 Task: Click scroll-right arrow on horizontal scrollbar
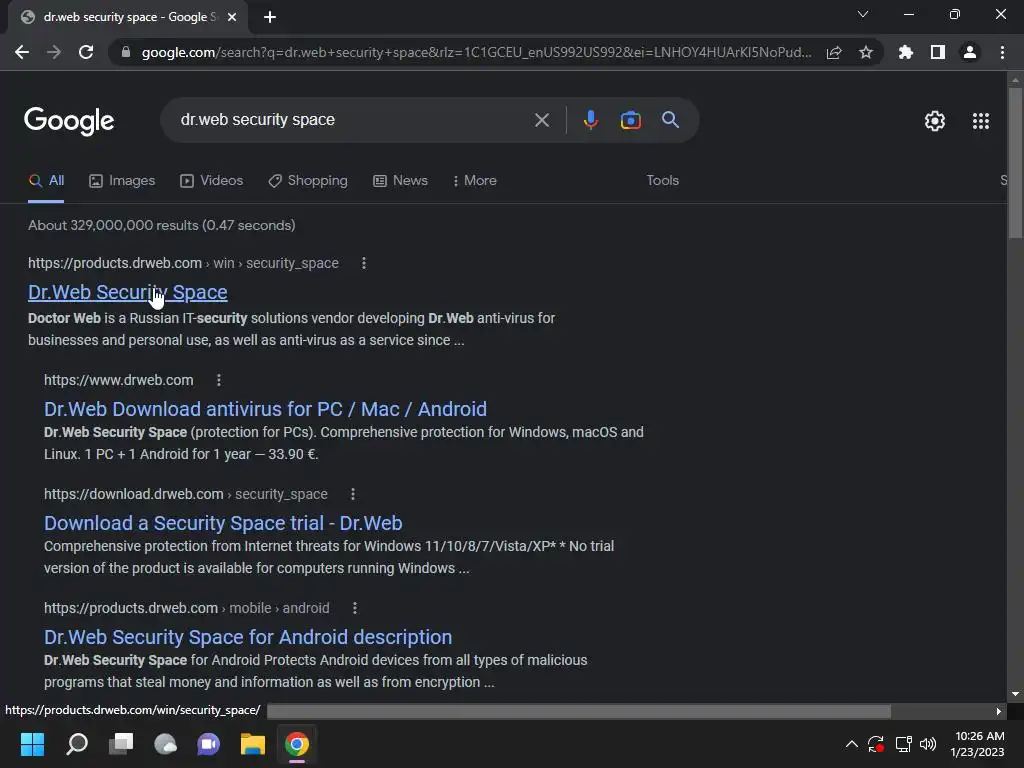[x=999, y=711]
